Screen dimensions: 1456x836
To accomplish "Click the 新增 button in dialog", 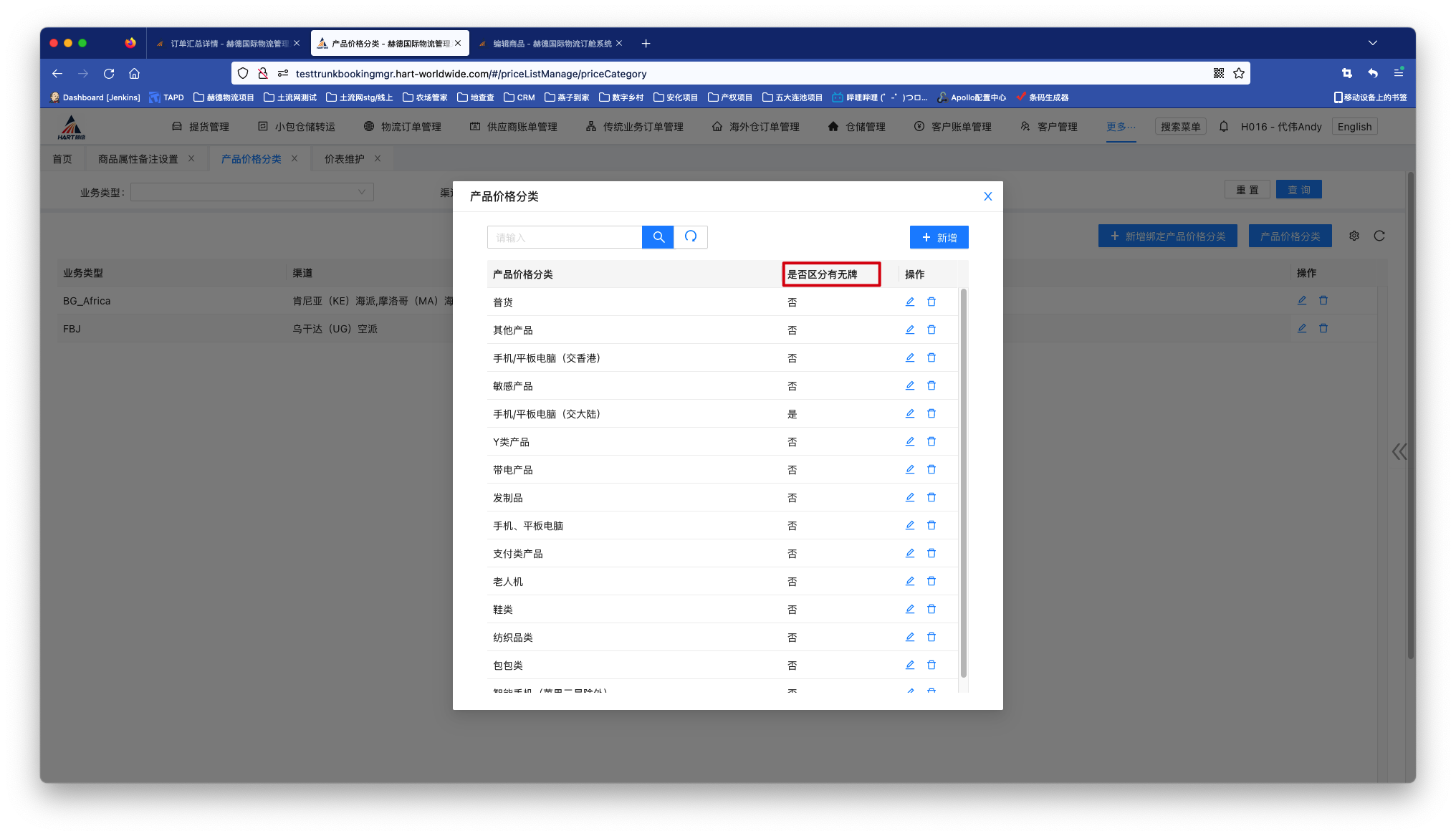I will click(x=939, y=237).
